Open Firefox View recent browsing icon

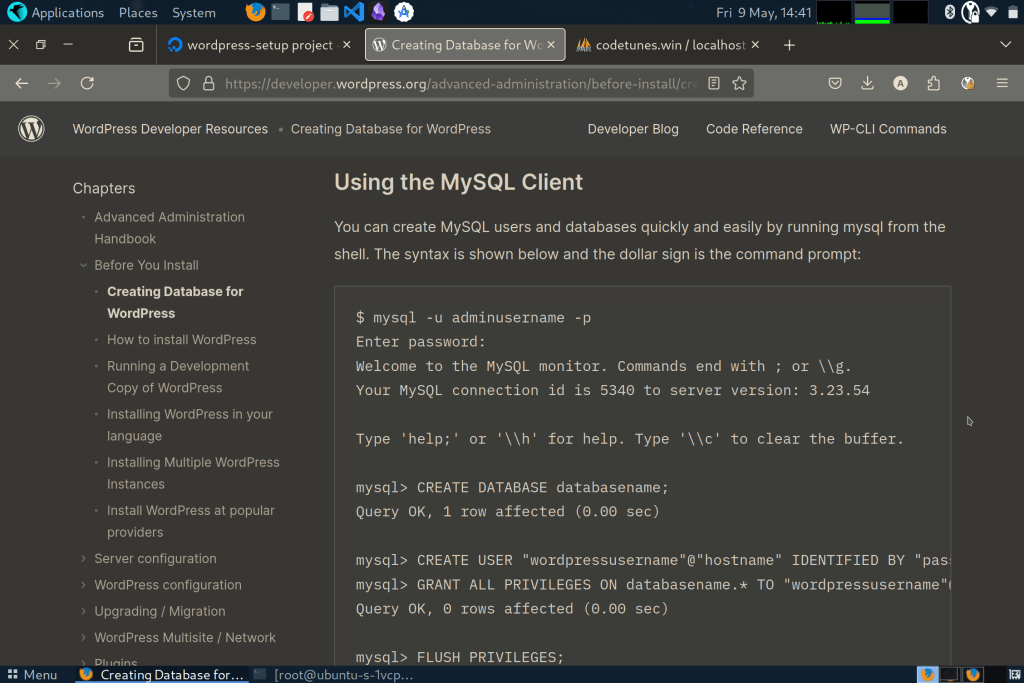point(136,45)
